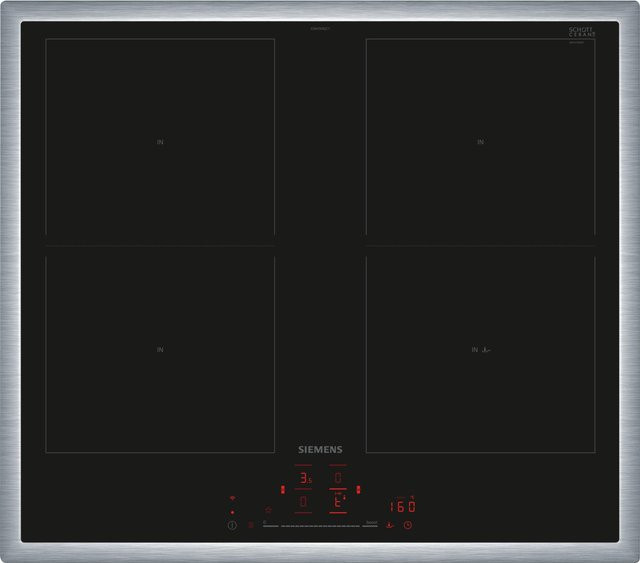
Task: Tap the hood control fan icon
Action: [x=268, y=510]
